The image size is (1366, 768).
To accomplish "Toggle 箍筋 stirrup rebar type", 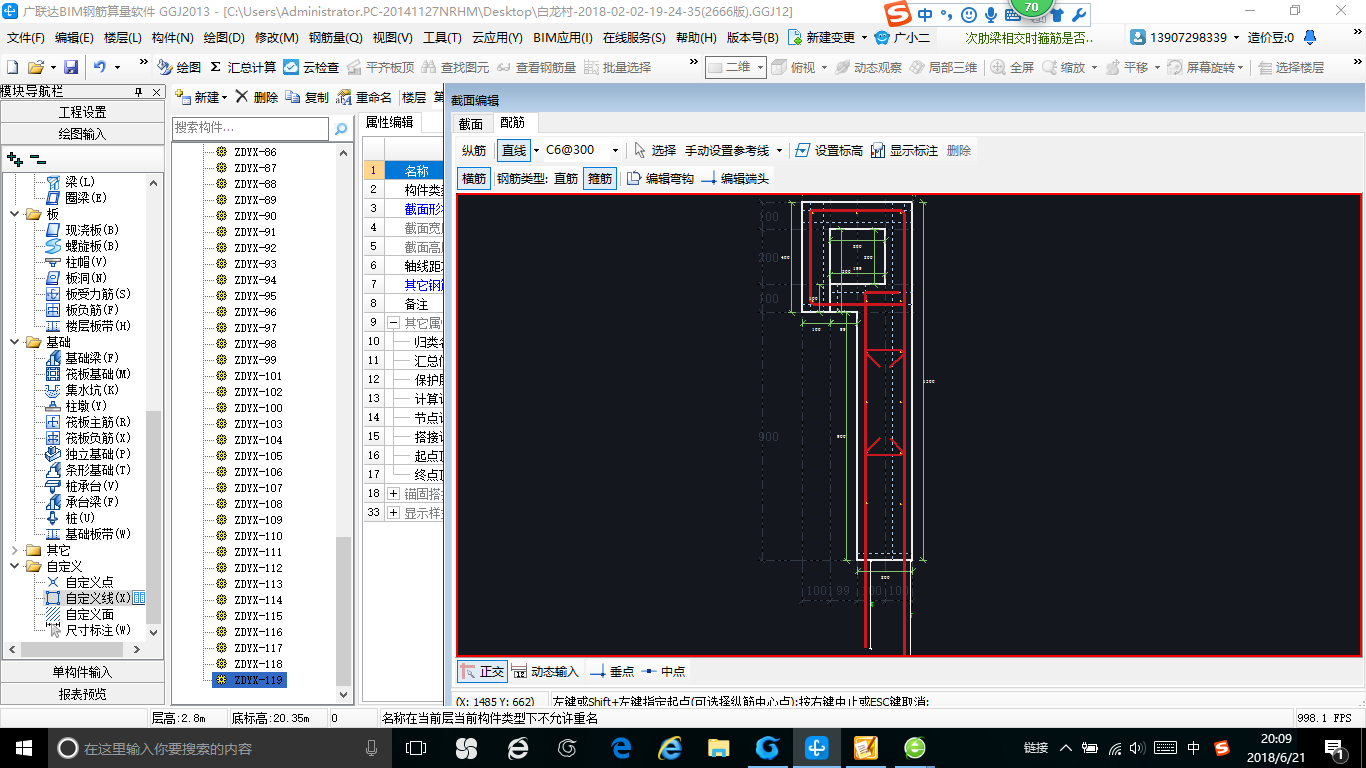I will [599, 178].
